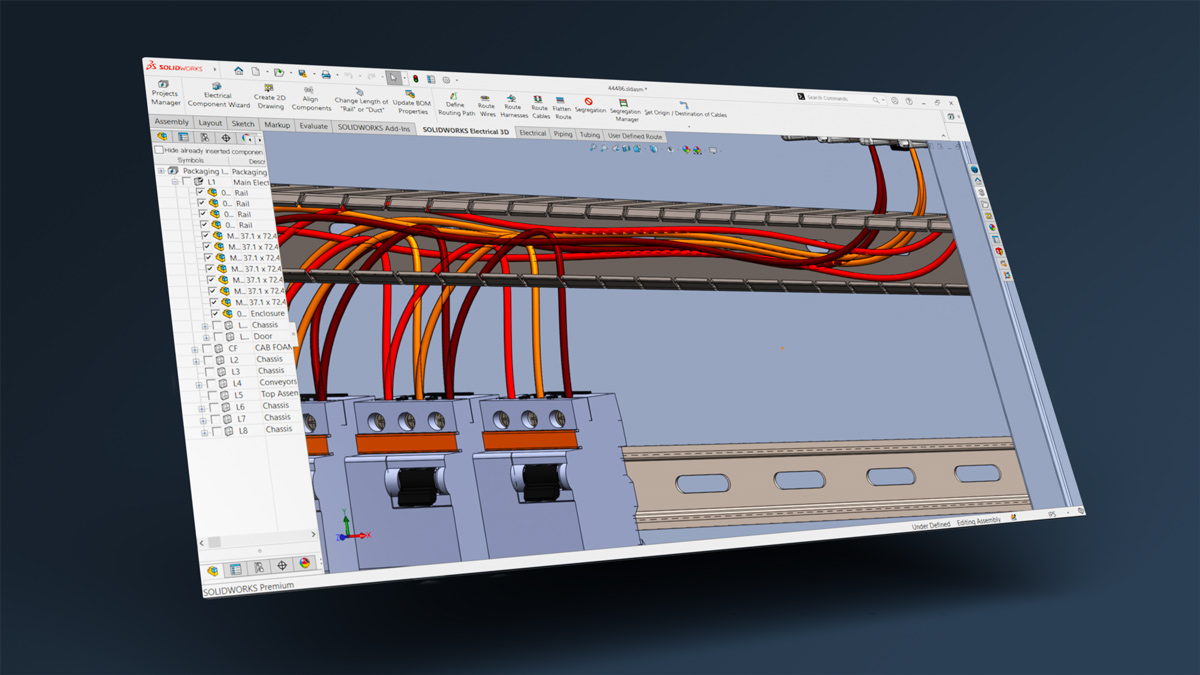Open the Piping tab
1200x675 pixels.
563,133
